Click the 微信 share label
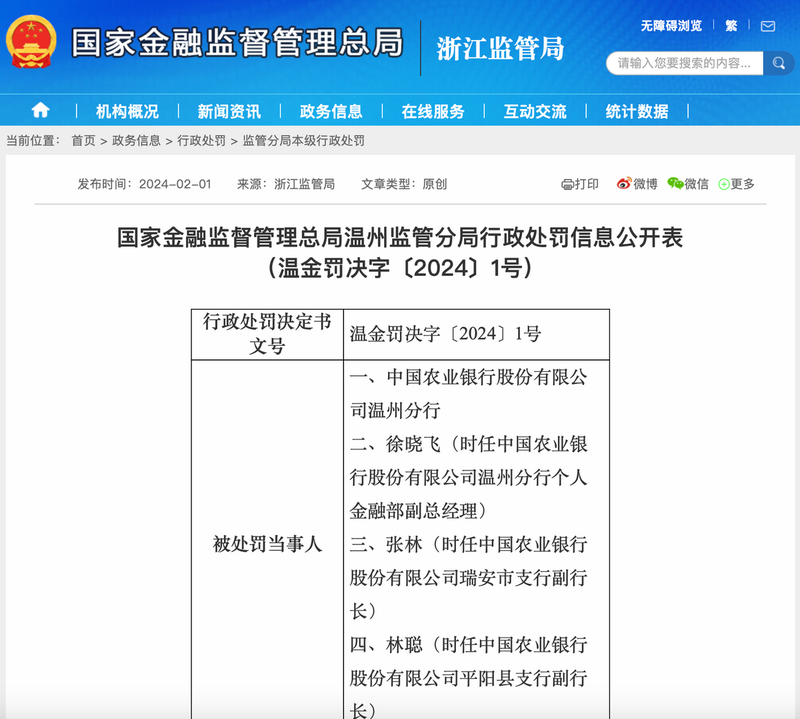The width and height of the screenshot is (800, 719). point(696,184)
